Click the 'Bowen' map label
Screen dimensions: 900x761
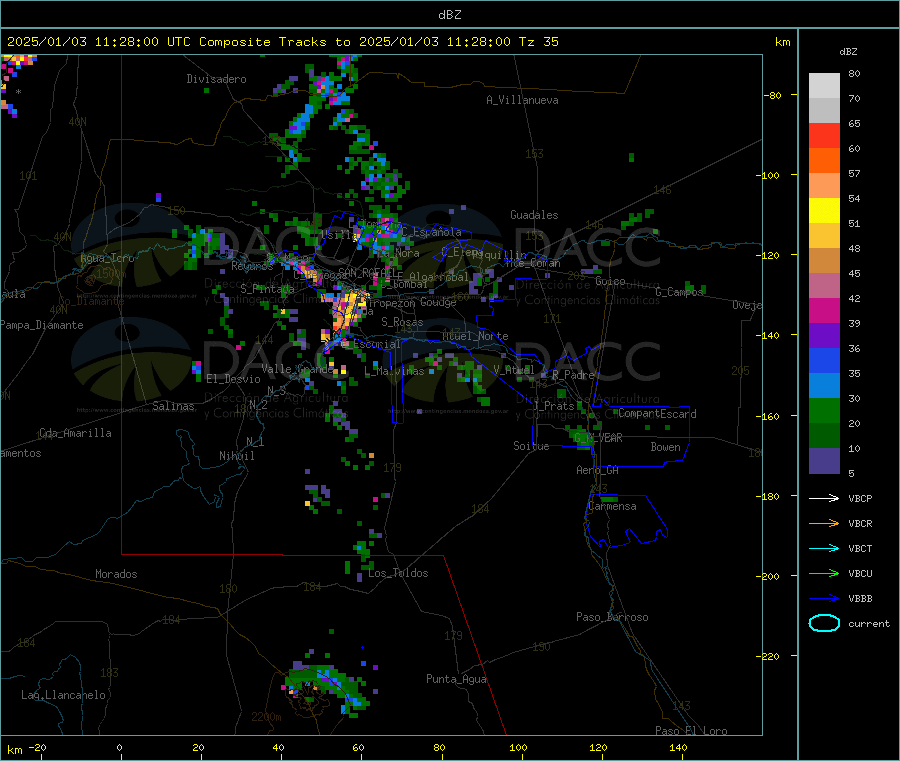666,447
